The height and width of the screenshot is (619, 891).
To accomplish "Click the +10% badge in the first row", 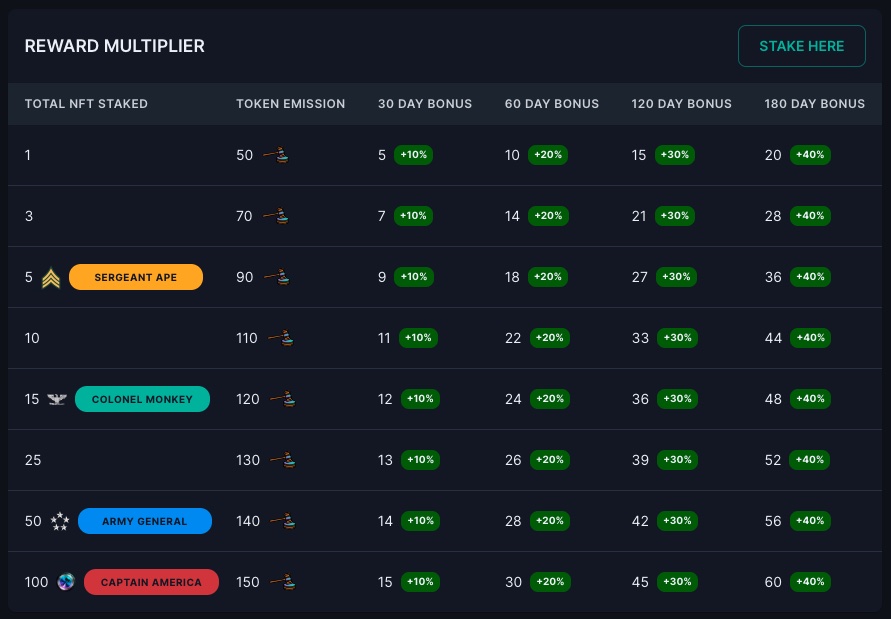I will (x=412, y=155).
